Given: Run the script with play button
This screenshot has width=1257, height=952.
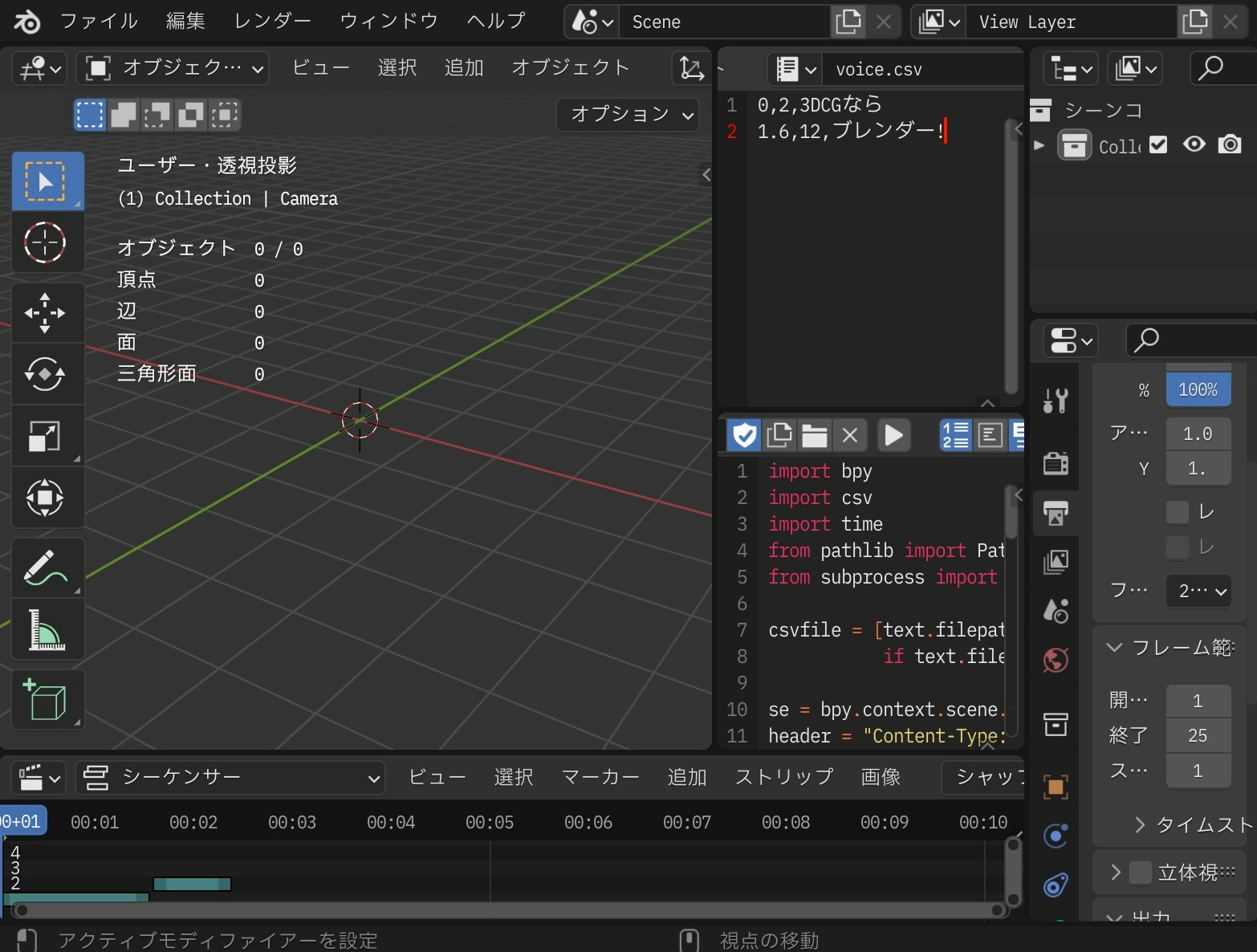Looking at the screenshot, I should pos(893,435).
